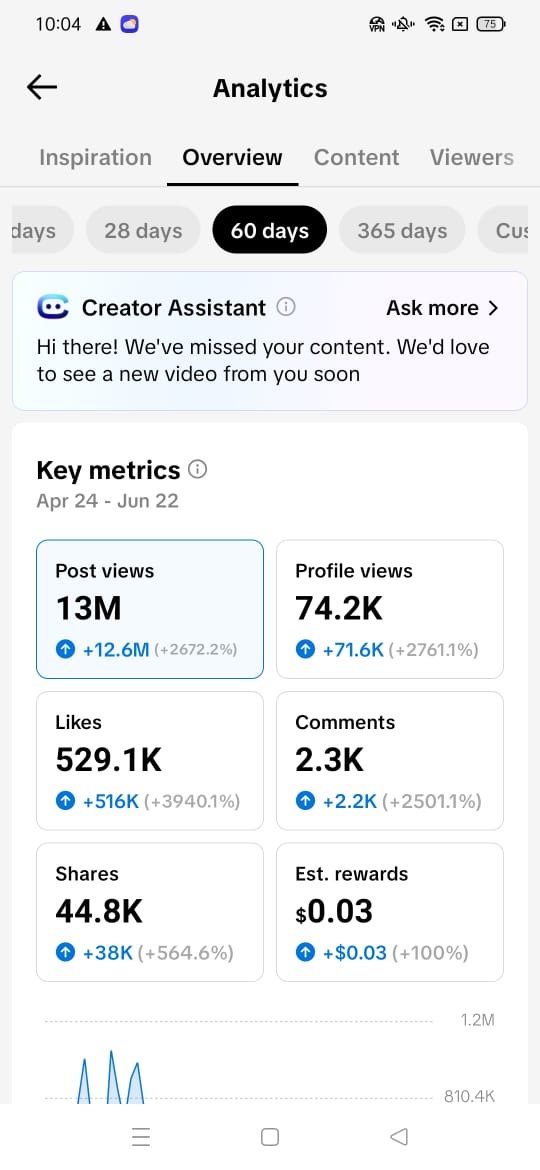
Task: Tap the views chart peak
Action: pos(111,1054)
